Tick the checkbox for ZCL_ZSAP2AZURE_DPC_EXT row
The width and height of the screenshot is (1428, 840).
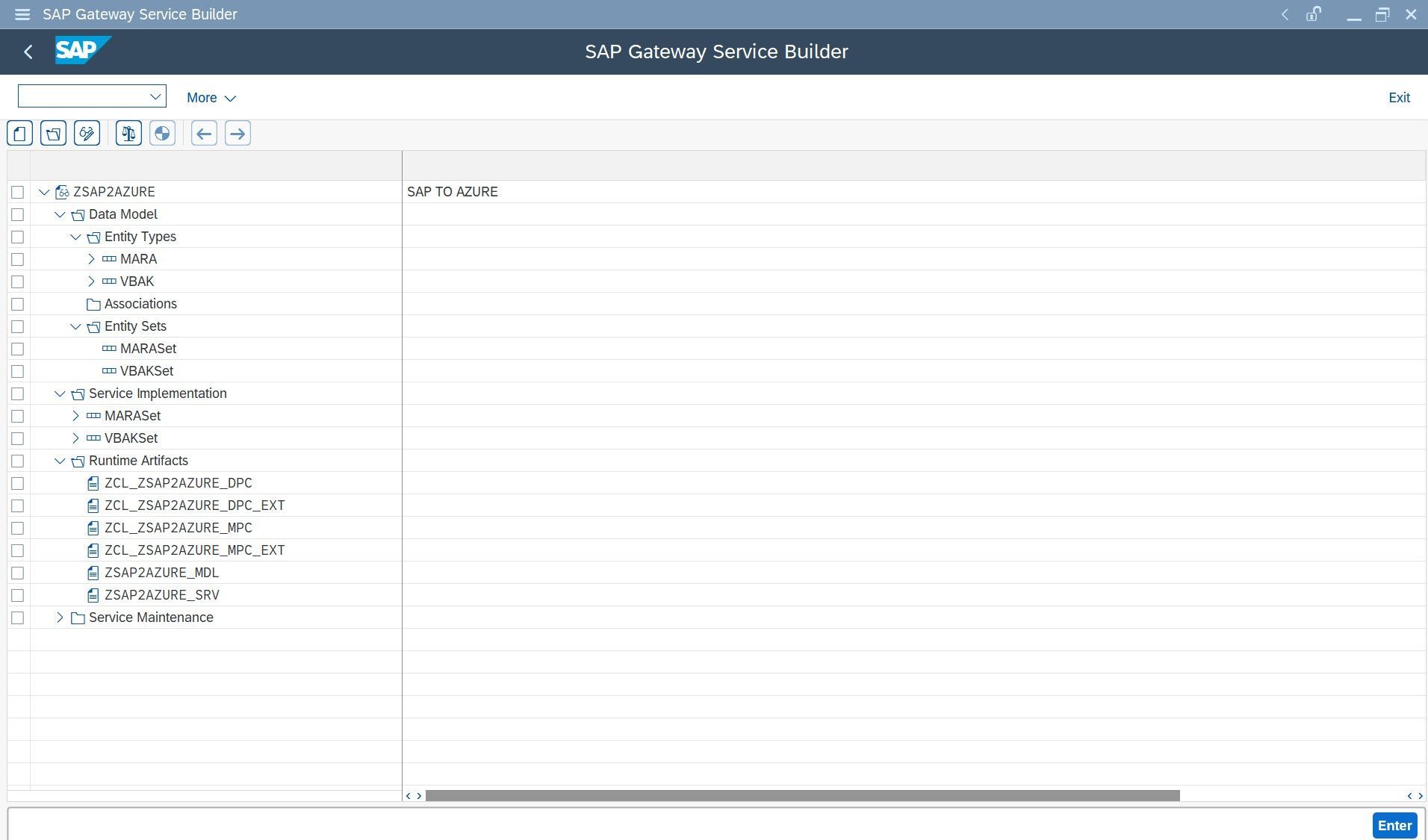[18, 505]
